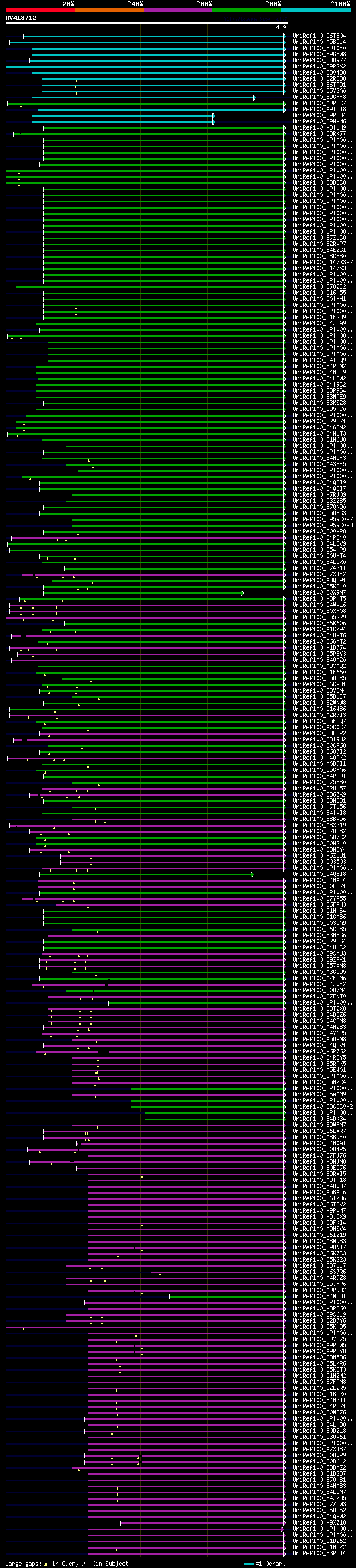This screenshot has width=356, height=1568.
Task: Click the UniRef100_B2RXP7 label
Action: click(319, 244)
